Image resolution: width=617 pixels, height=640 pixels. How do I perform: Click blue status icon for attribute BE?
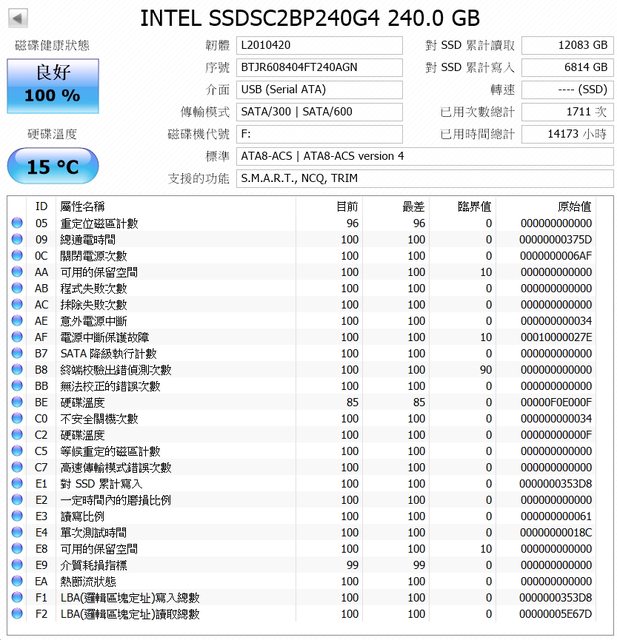pyautogui.click(x=17, y=402)
